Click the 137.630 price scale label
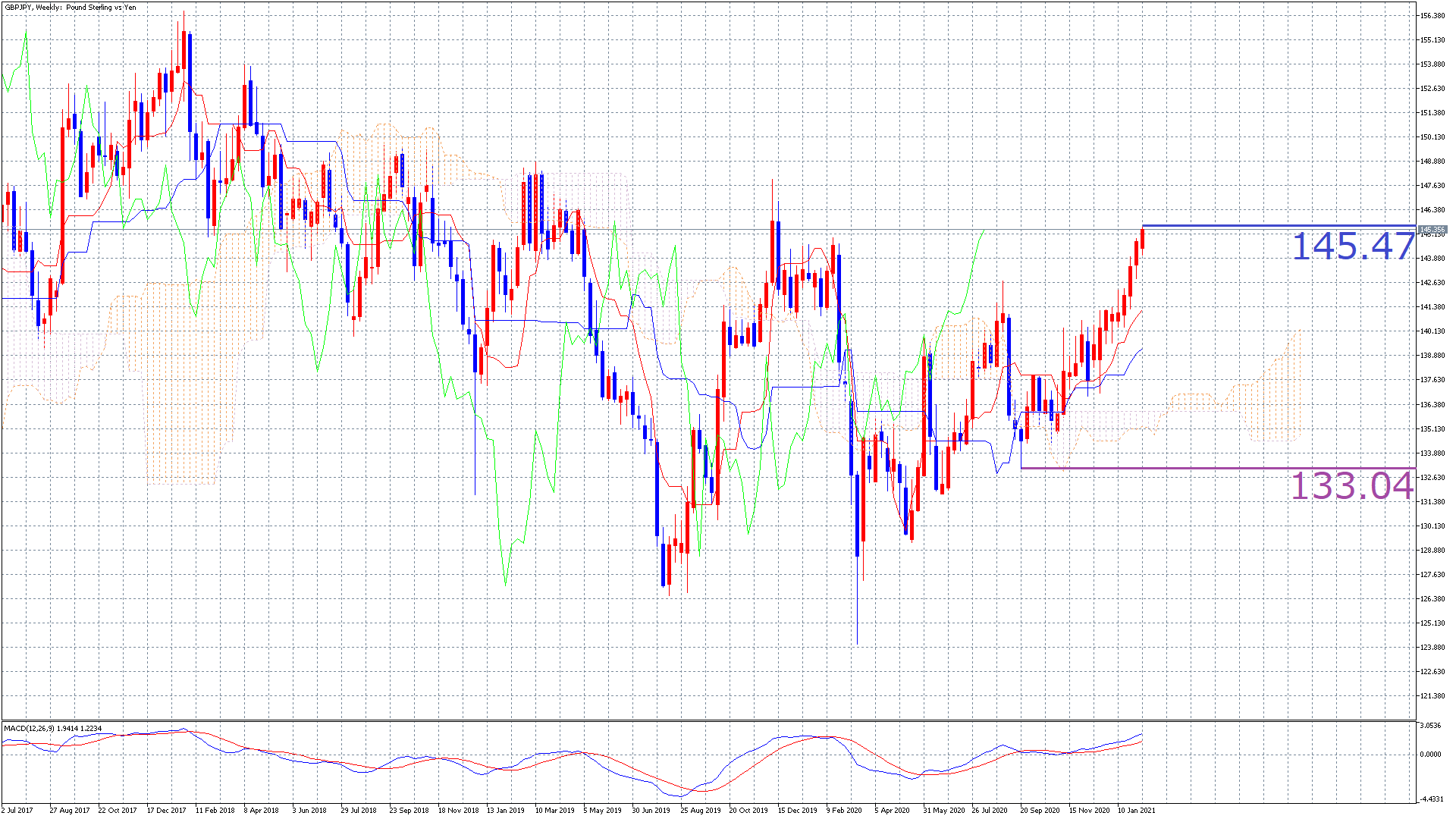Image resolution: width=1456 pixels, height=819 pixels. 1432,380
